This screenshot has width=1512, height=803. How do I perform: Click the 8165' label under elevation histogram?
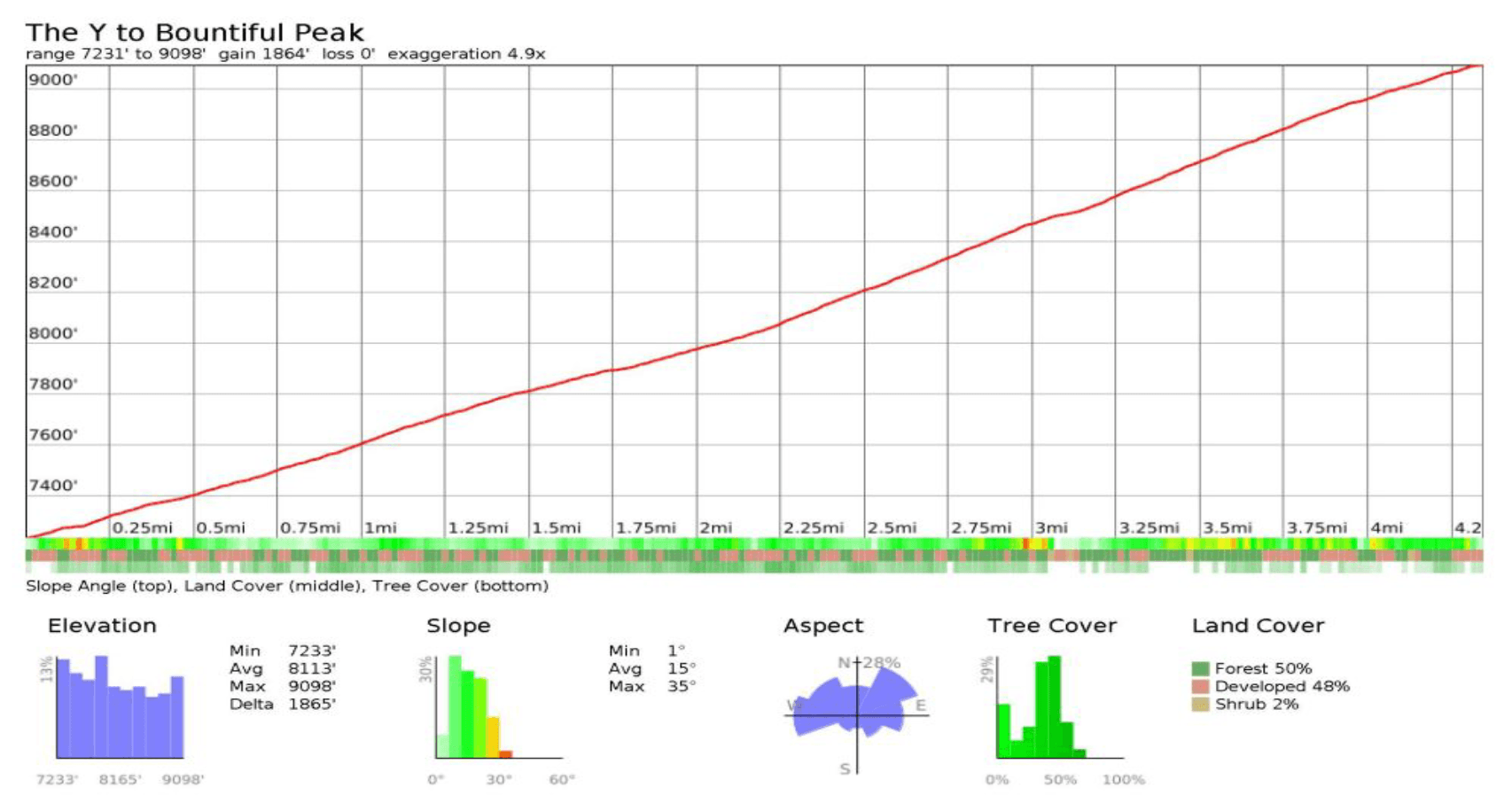[120, 780]
